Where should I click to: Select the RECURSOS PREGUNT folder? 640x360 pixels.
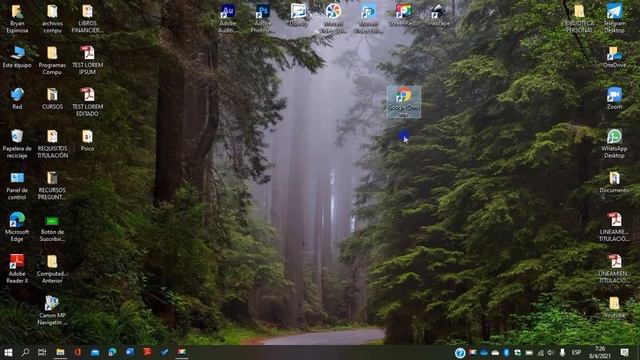(52, 185)
